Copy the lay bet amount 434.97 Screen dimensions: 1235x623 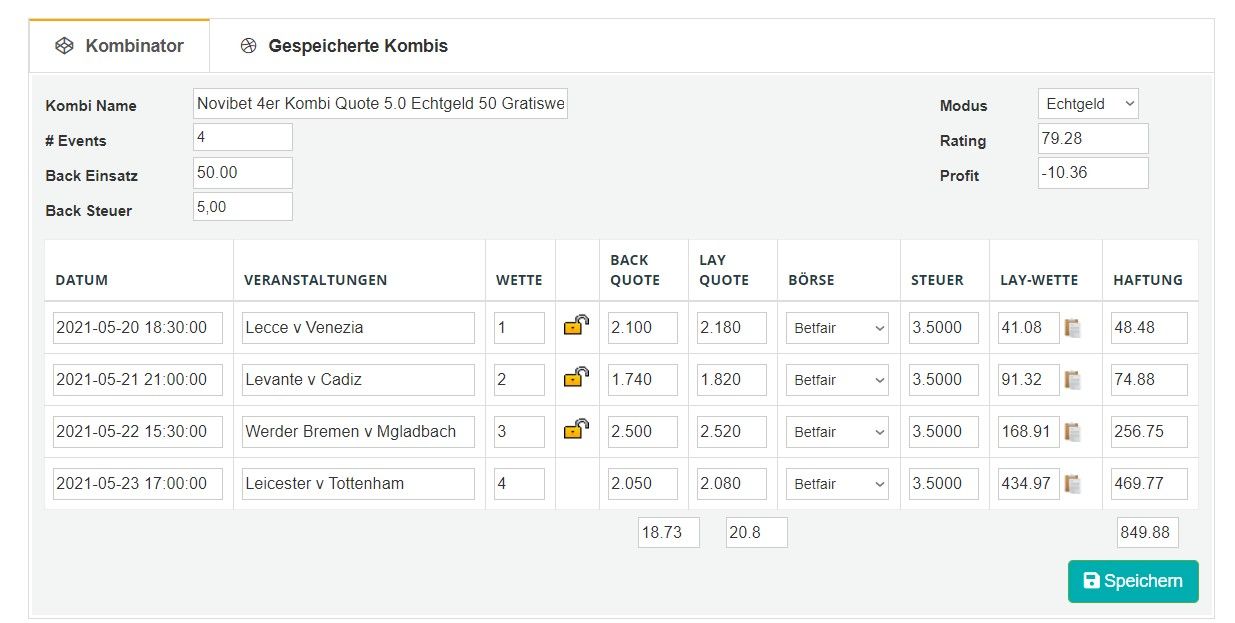[1073, 484]
